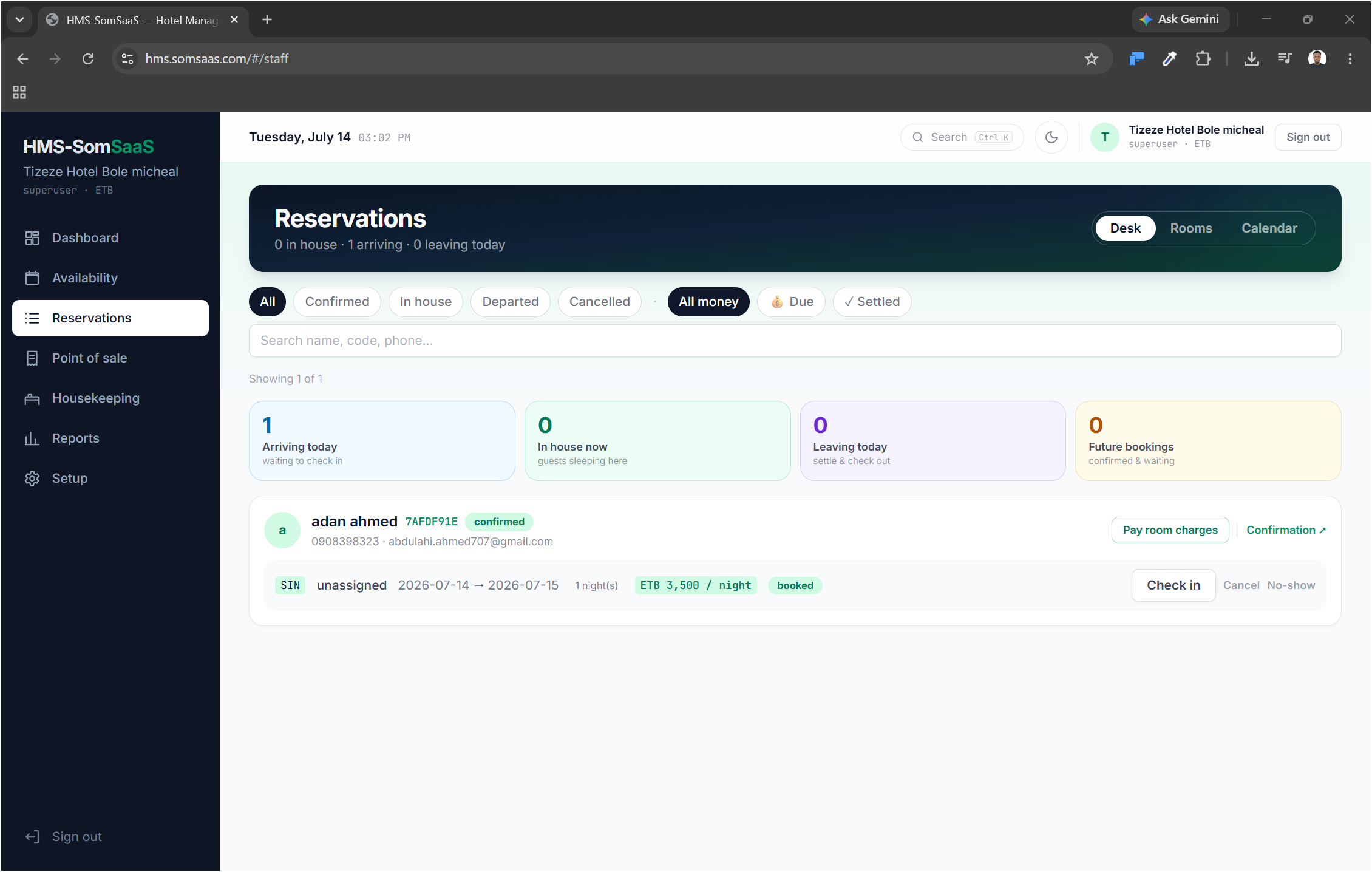The height and width of the screenshot is (872, 1372).
Task: Close the HMS-SomSaaS browser tab
Action: pyautogui.click(x=234, y=19)
